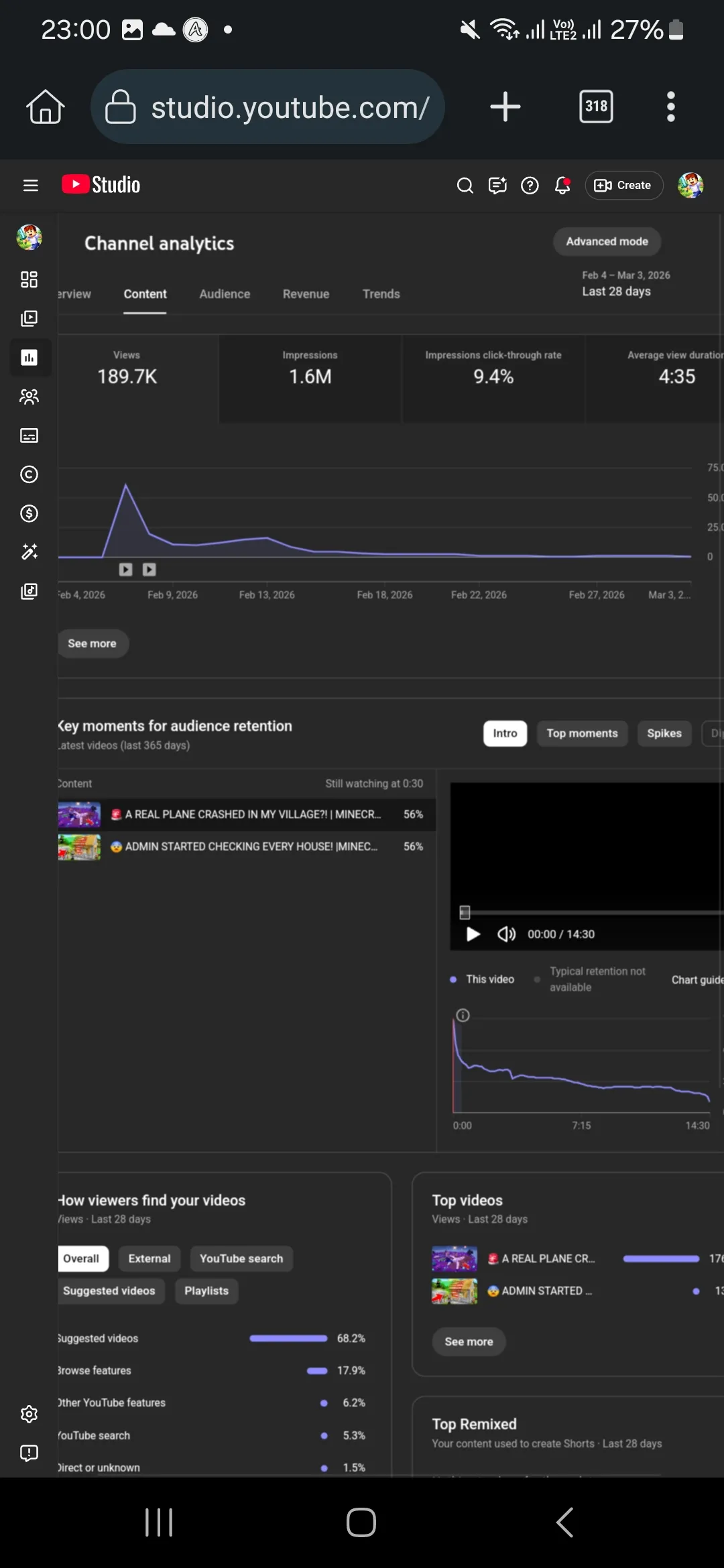Click the retention chart info icon
The image size is (724, 1568).
click(x=463, y=1015)
